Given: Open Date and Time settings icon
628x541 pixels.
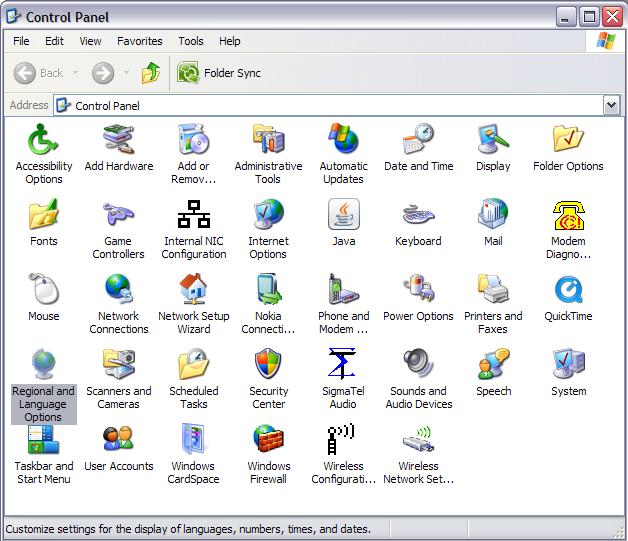Looking at the screenshot, I should click(x=419, y=139).
